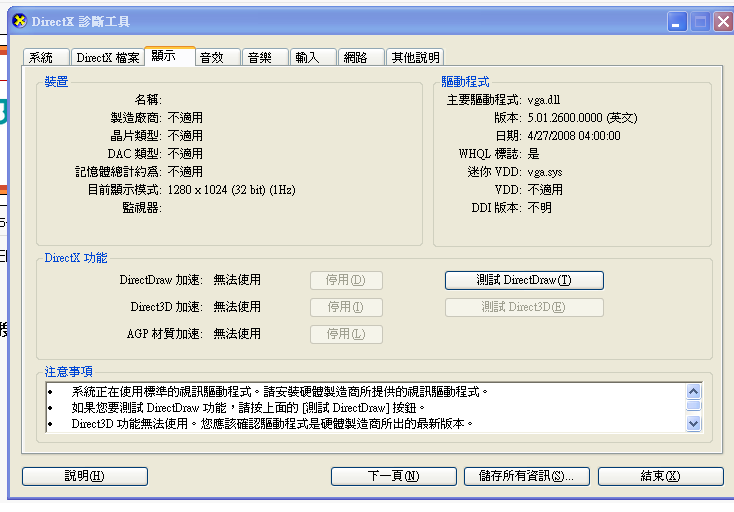Click the DDI 版本 value 不明

tap(539, 208)
